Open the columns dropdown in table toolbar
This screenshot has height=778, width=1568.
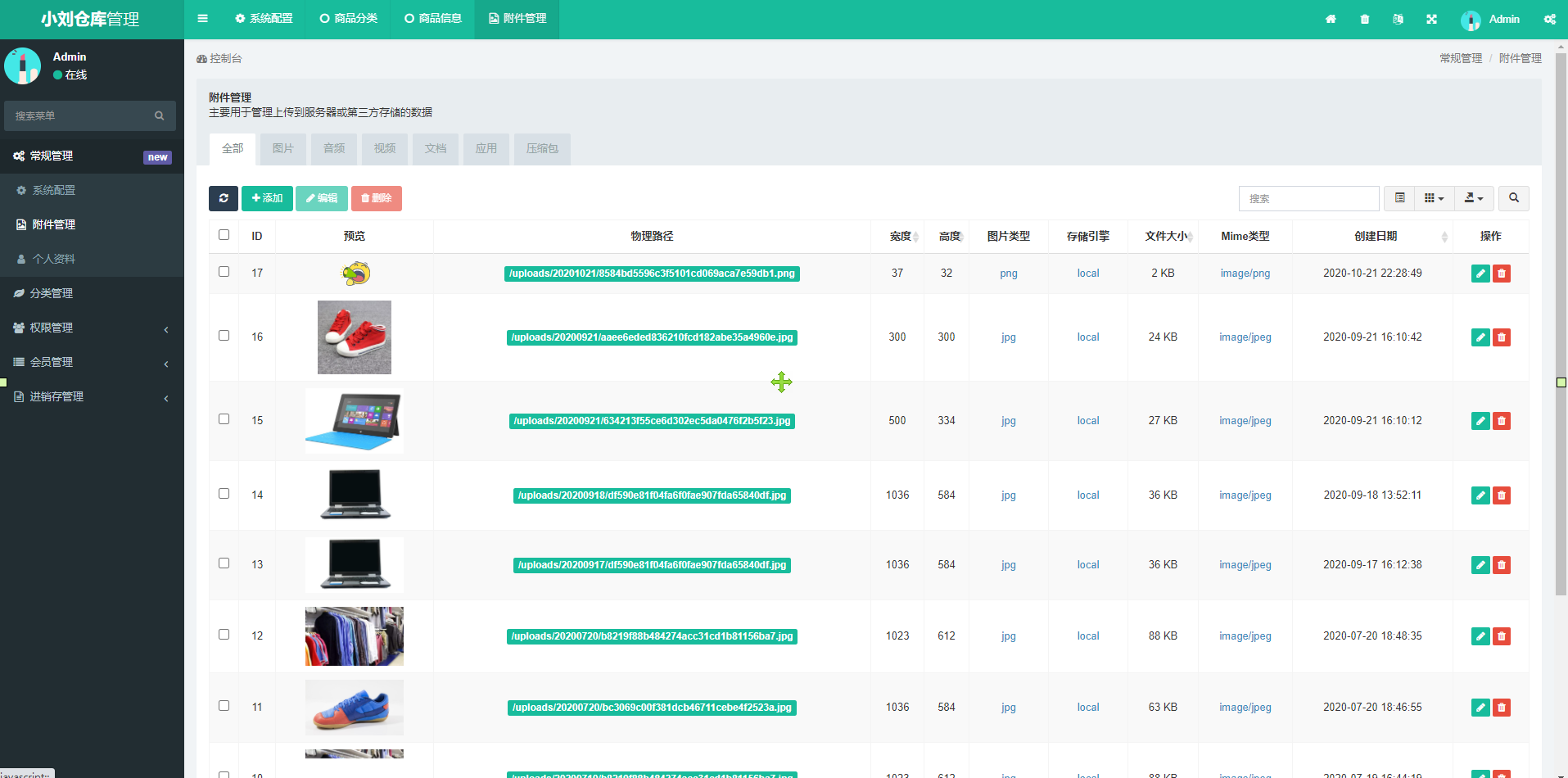1435,198
